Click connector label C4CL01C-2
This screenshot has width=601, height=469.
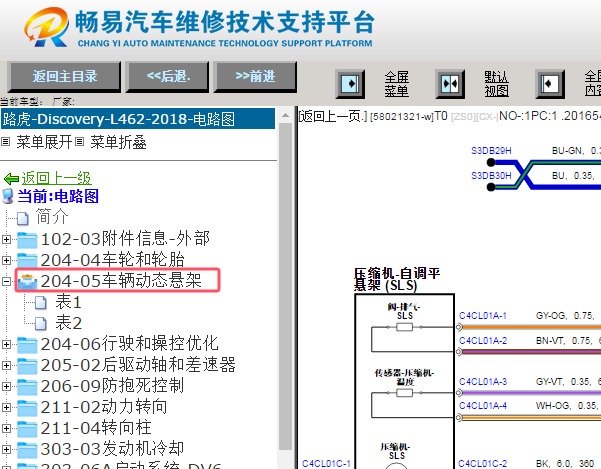point(483,463)
